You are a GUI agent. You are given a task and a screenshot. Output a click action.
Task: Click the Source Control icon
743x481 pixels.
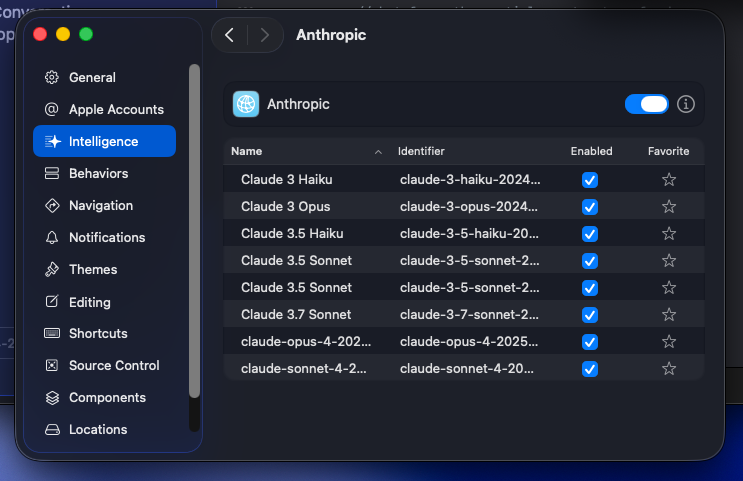click(x=52, y=365)
